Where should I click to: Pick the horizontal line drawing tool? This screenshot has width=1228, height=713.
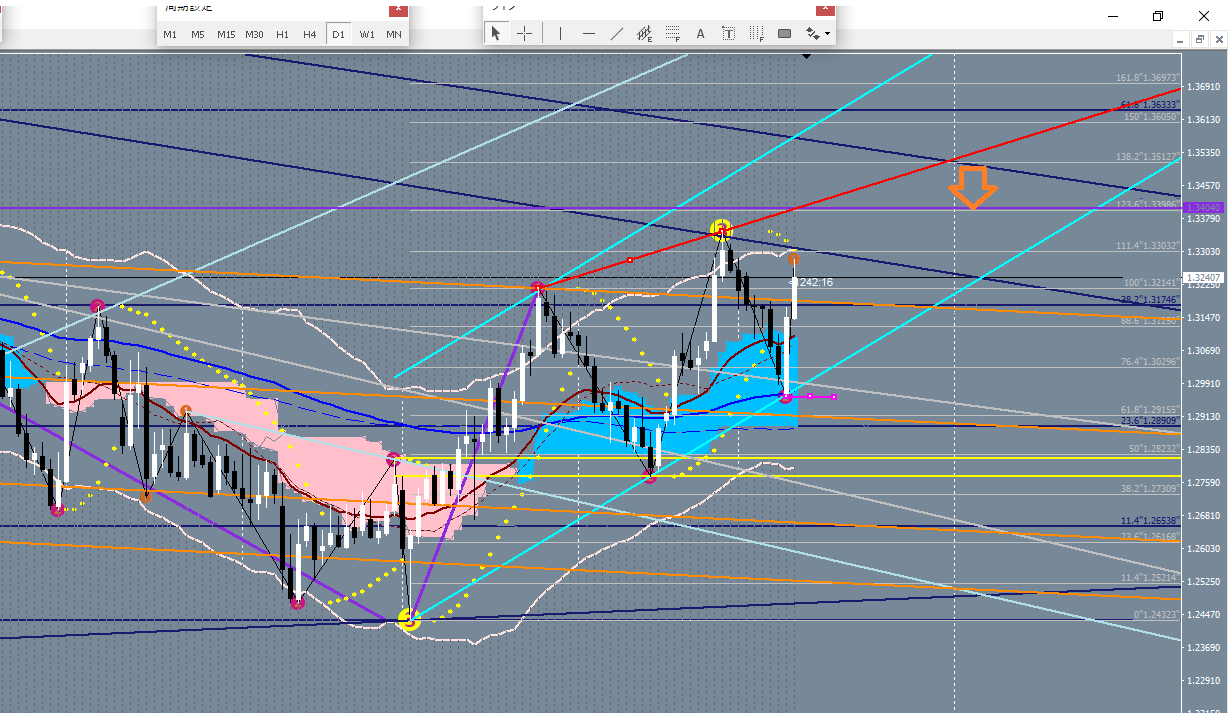click(589, 33)
